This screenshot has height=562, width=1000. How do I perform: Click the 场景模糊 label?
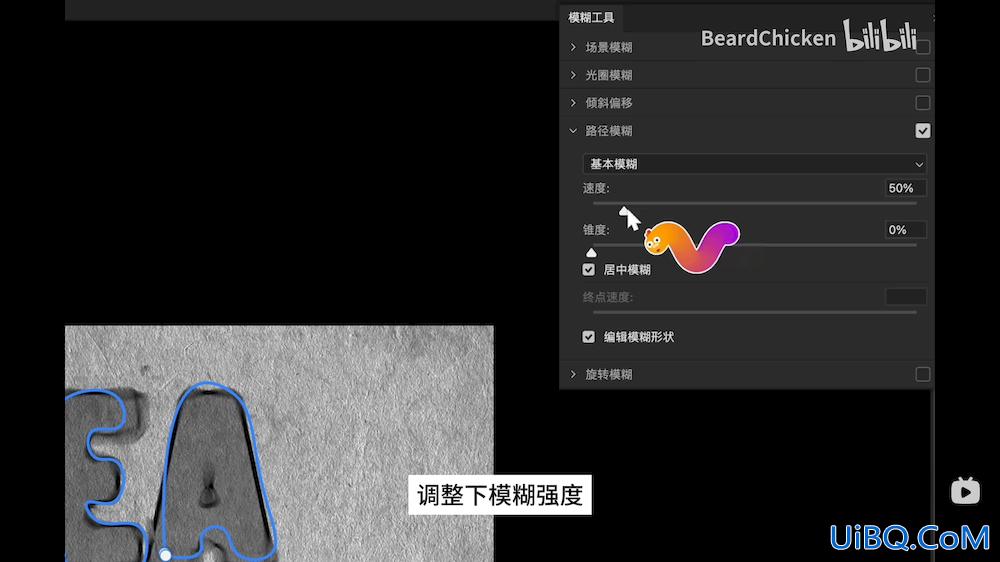click(x=609, y=47)
